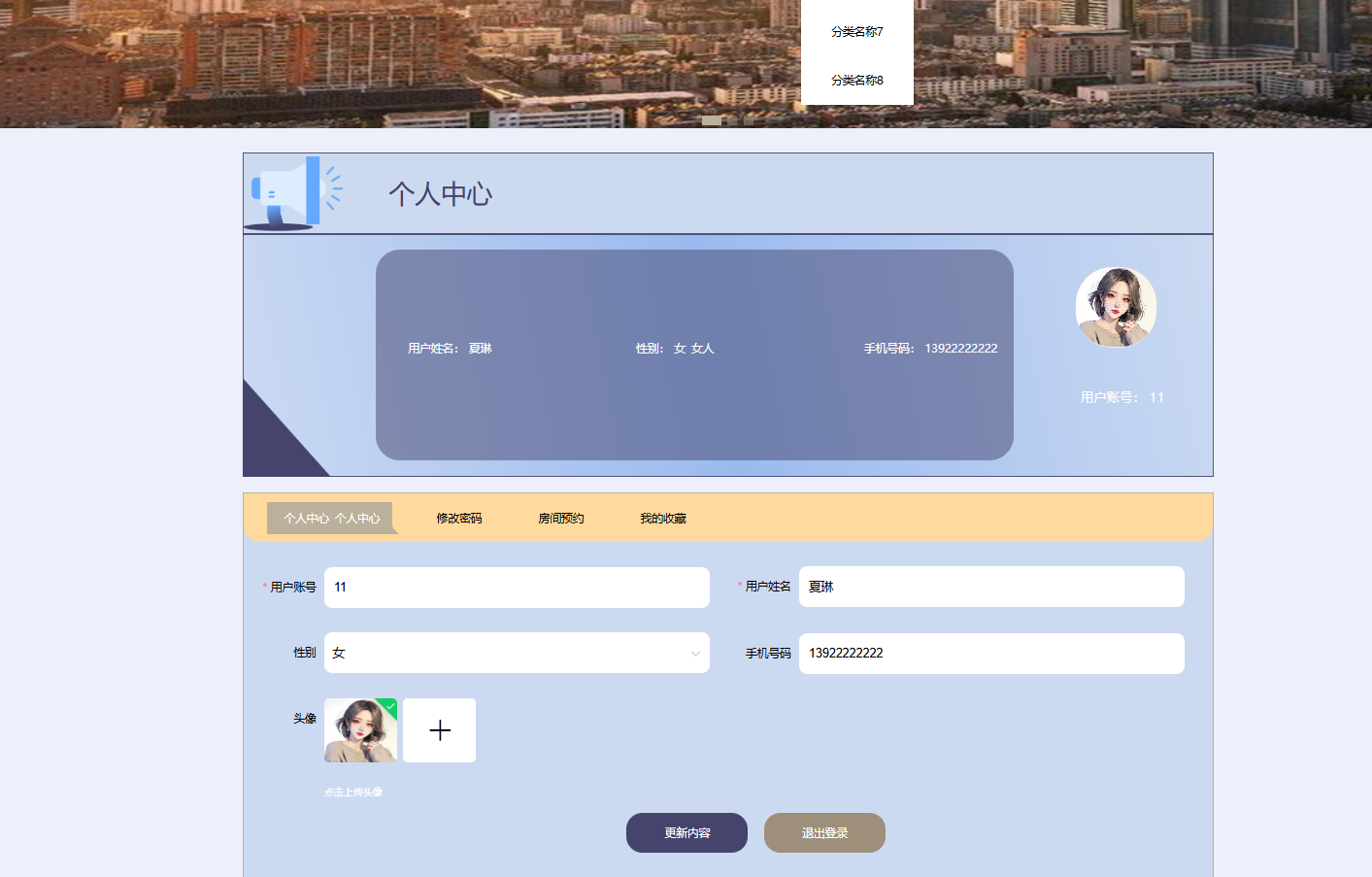Choose 分类名称8 from the dropdown list
Viewport: 1372px width, 877px height.
pos(856,81)
